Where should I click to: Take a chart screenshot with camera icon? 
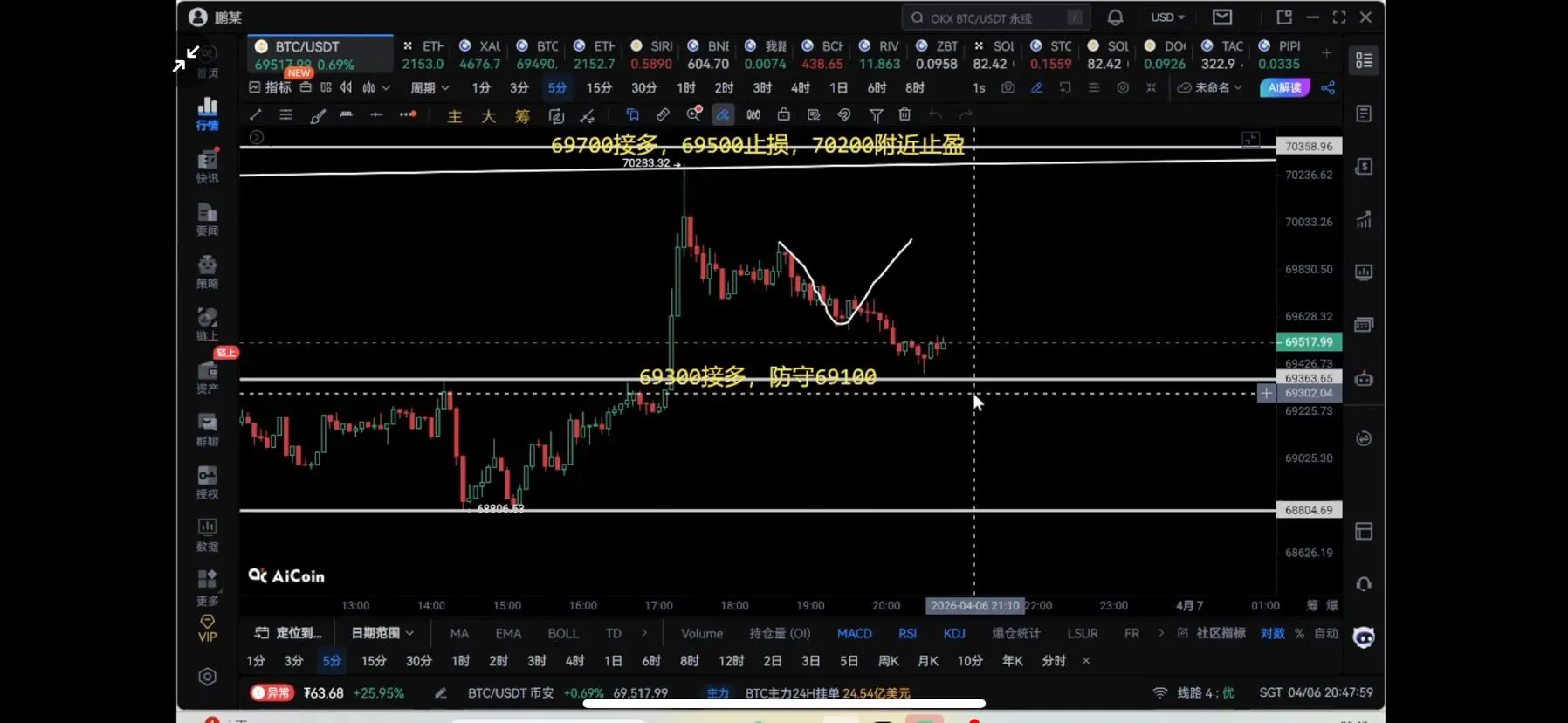pyautogui.click(x=1008, y=87)
